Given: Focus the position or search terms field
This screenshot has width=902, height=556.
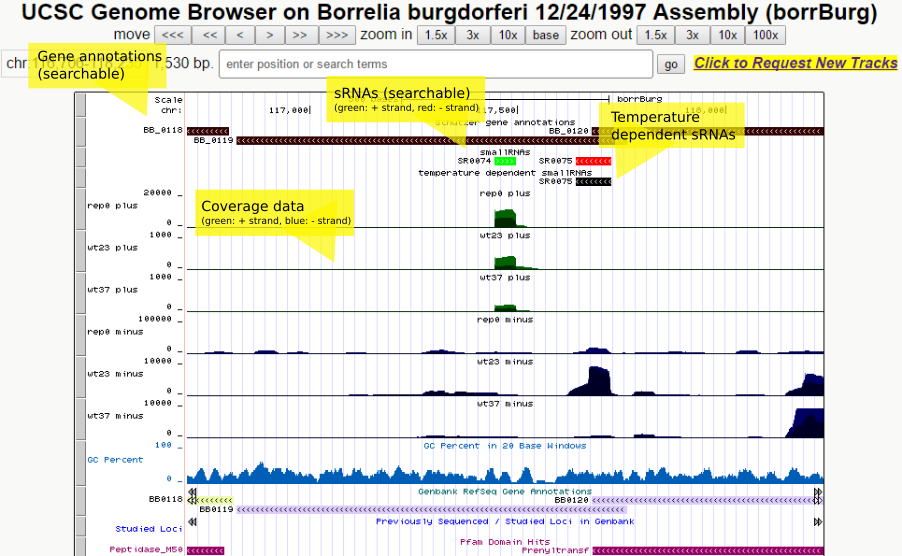Looking at the screenshot, I should [436, 64].
